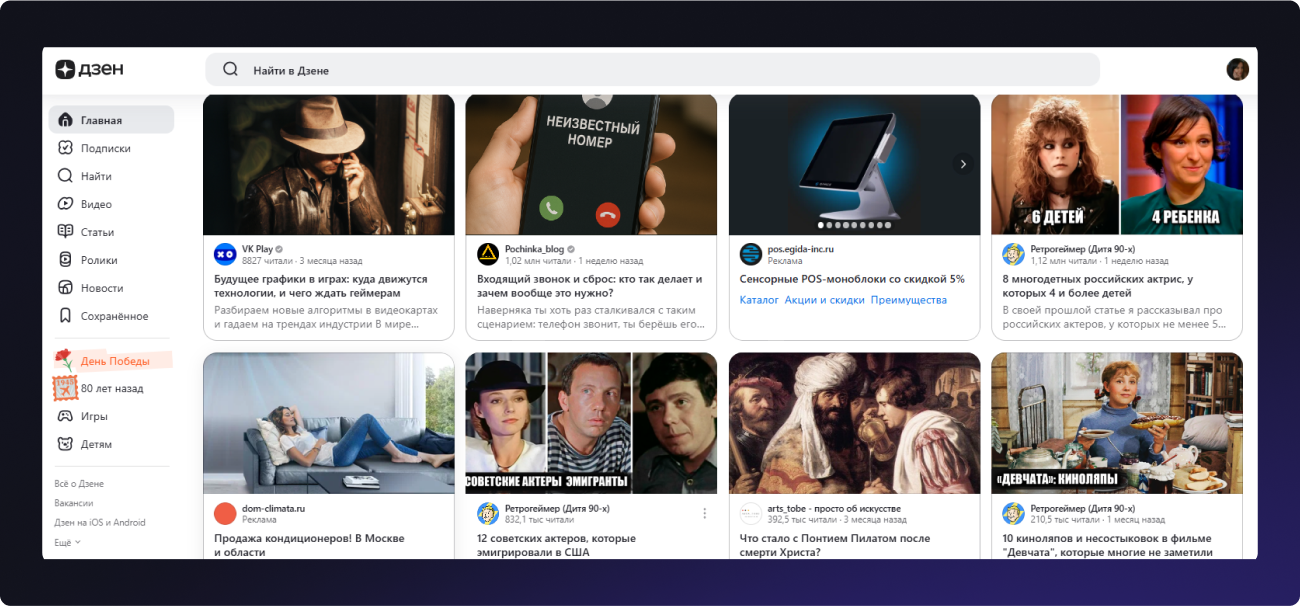This screenshot has width=1300, height=606.
Task: Click the Dzen logo icon
Action: click(65, 69)
